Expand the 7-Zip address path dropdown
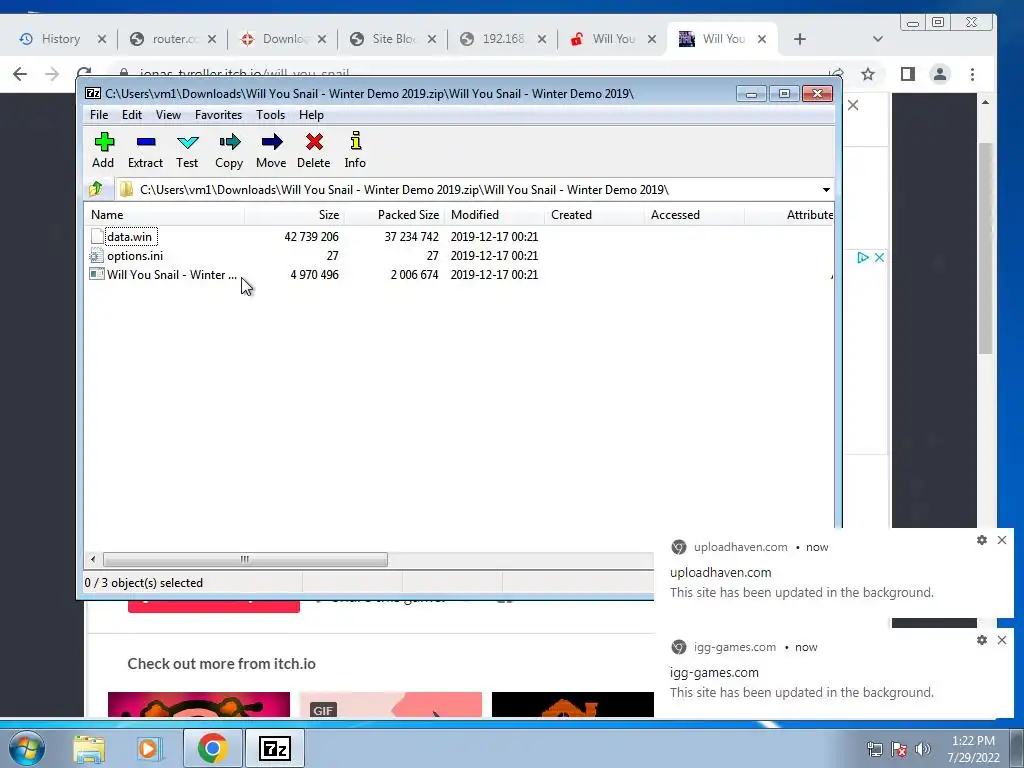This screenshot has width=1024, height=768. 826,189
